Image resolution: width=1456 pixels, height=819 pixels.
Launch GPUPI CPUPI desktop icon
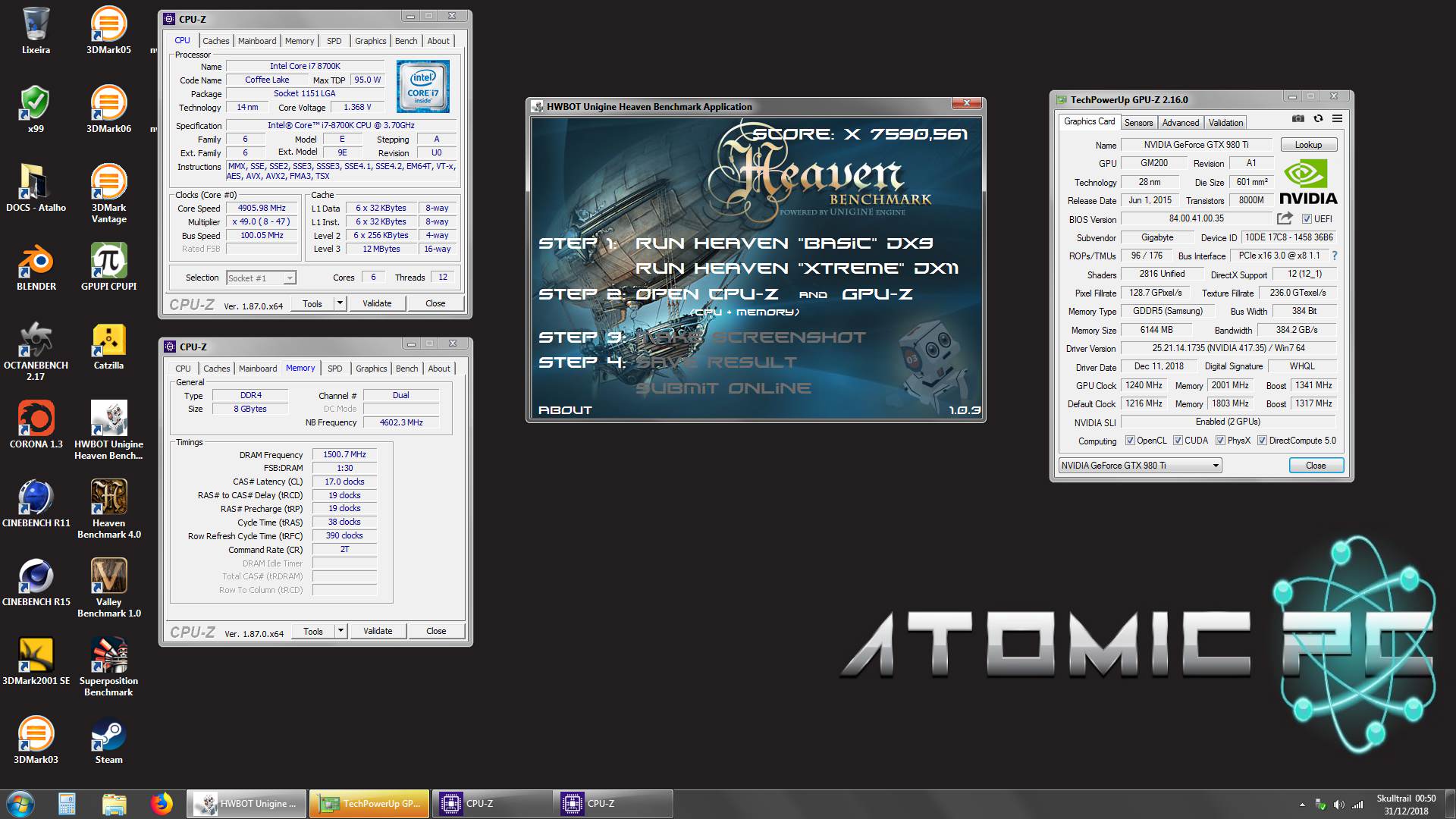click(108, 268)
